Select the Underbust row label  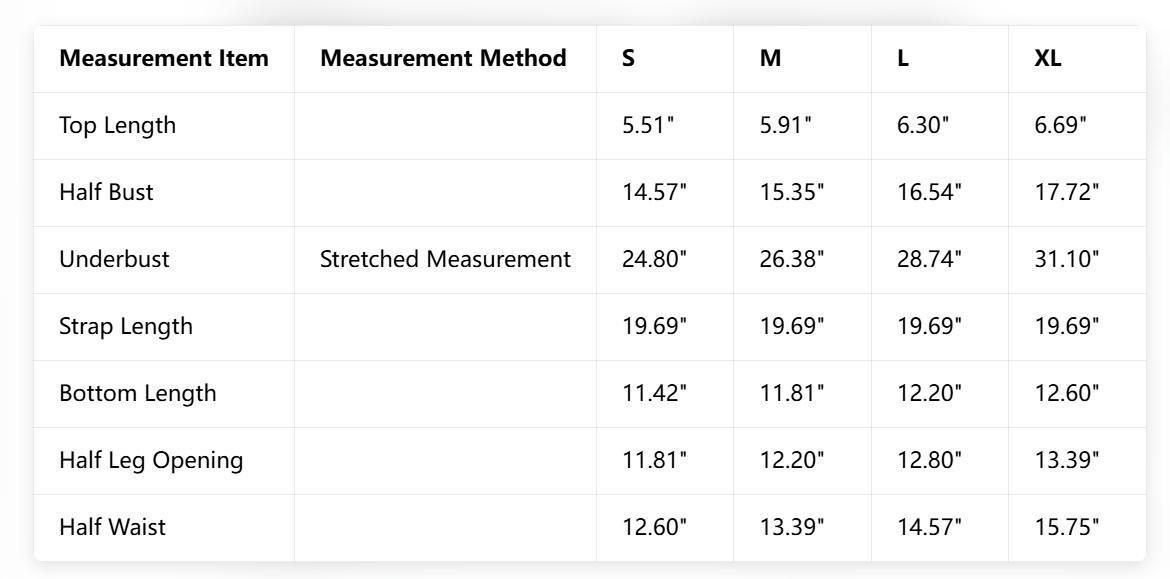pyautogui.click(x=114, y=259)
